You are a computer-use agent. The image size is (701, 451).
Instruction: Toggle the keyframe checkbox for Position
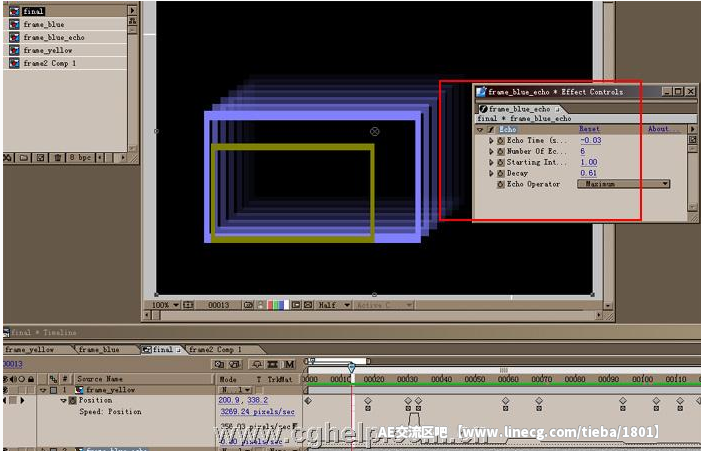click(x=11, y=400)
